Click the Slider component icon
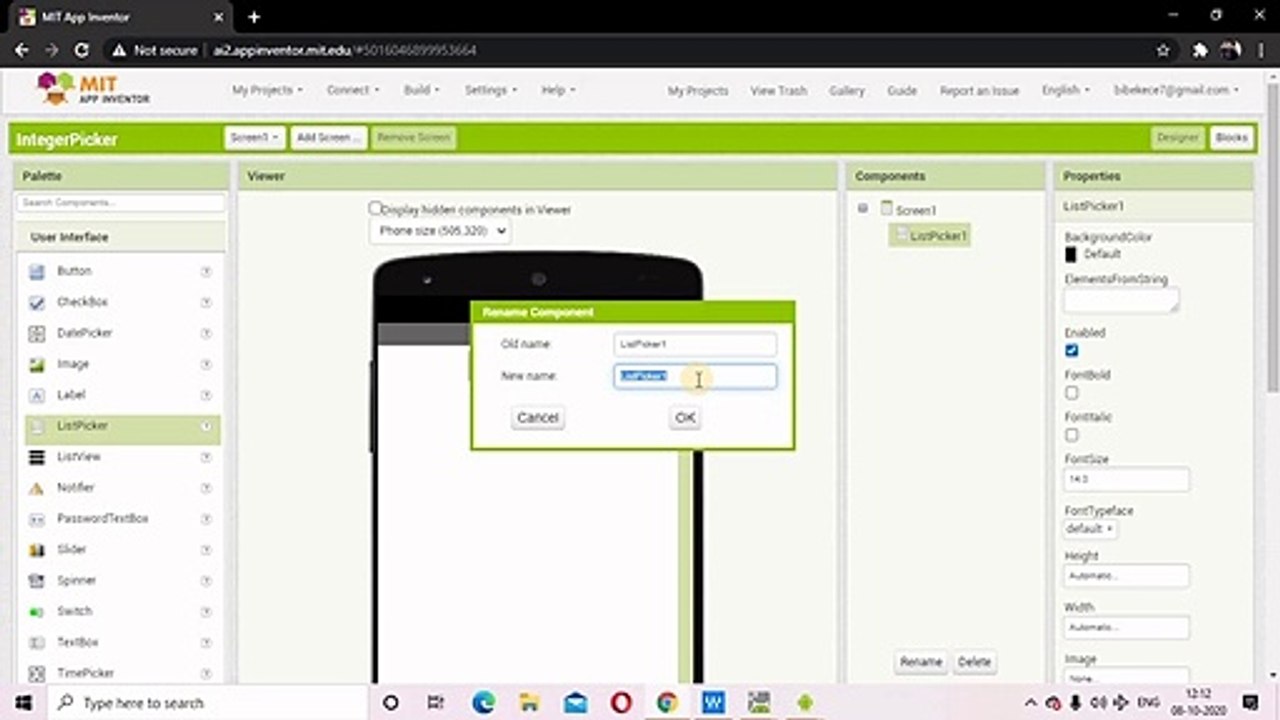 (x=37, y=550)
